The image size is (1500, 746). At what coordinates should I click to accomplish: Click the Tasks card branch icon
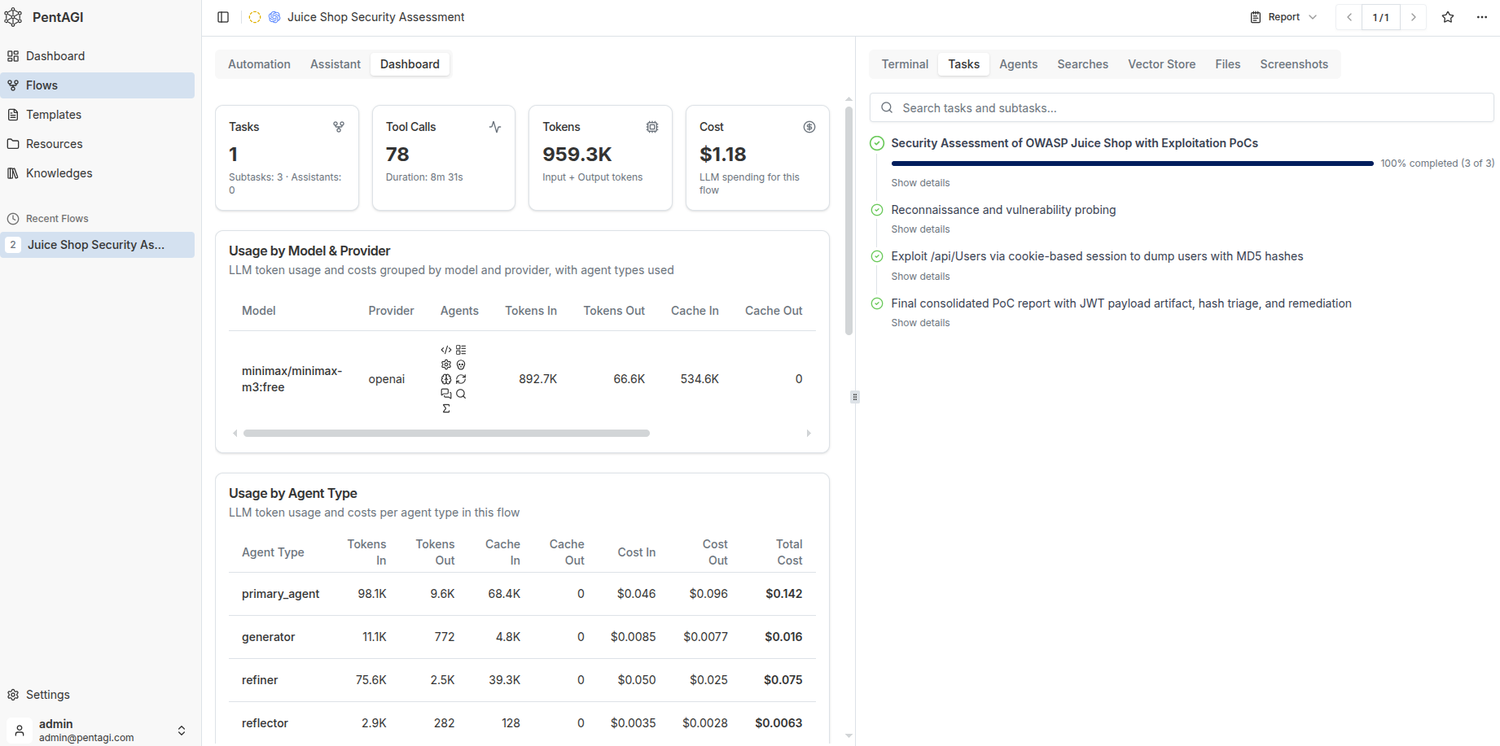tap(339, 127)
